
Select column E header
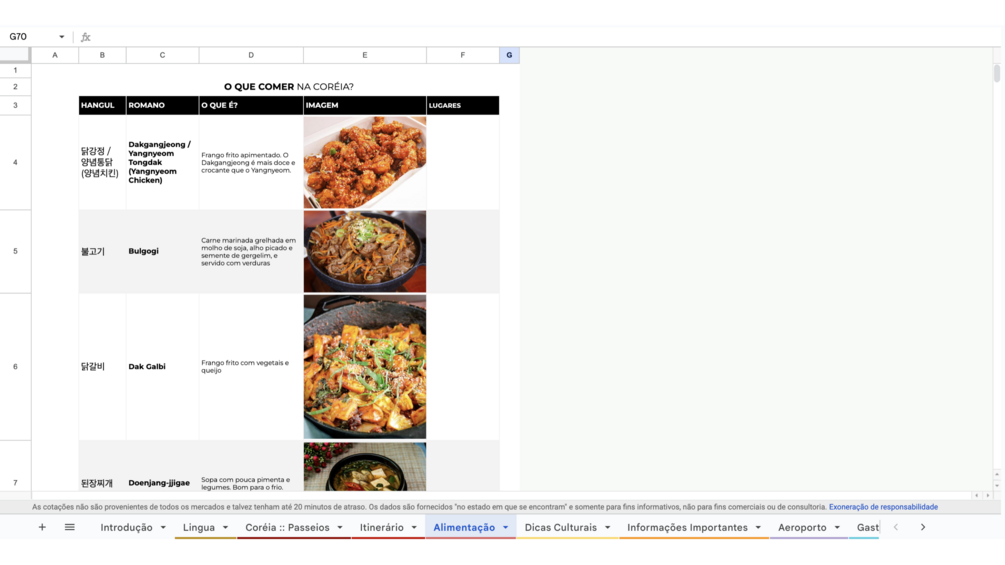click(365, 55)
